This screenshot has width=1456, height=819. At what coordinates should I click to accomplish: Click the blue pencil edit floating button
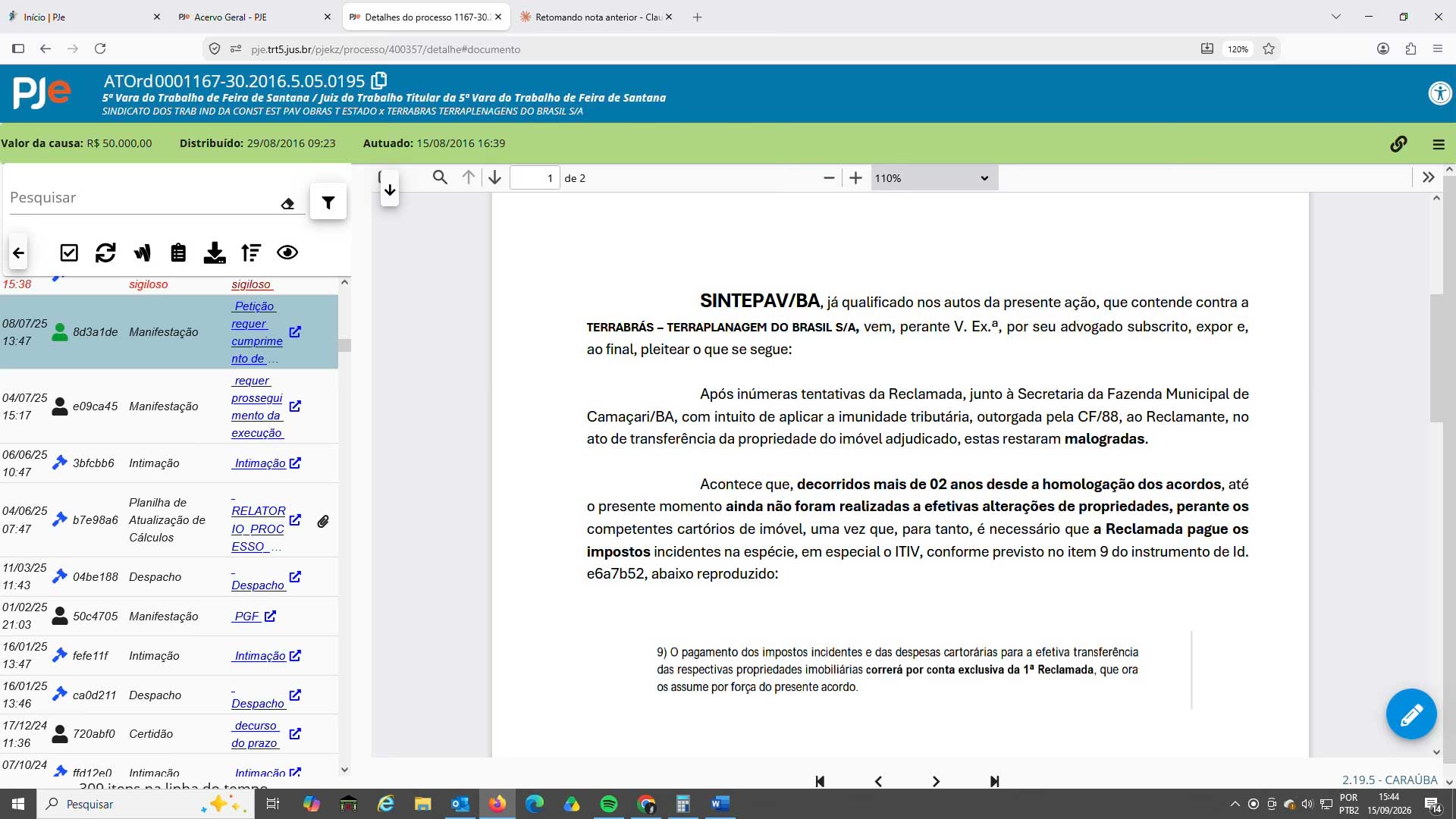[1410, 714]
